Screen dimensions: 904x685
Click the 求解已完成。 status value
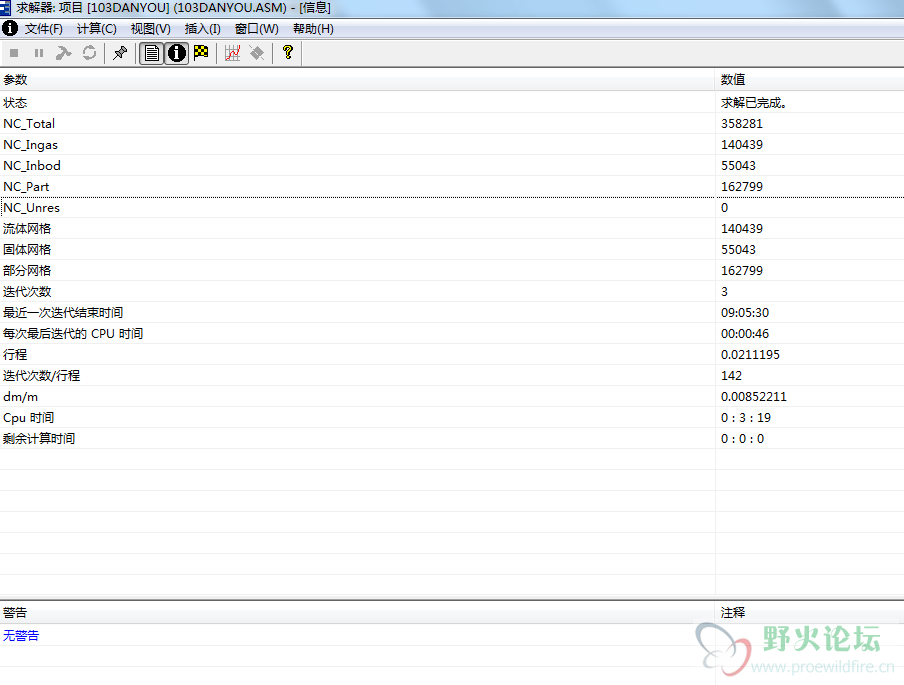(754, 103)
